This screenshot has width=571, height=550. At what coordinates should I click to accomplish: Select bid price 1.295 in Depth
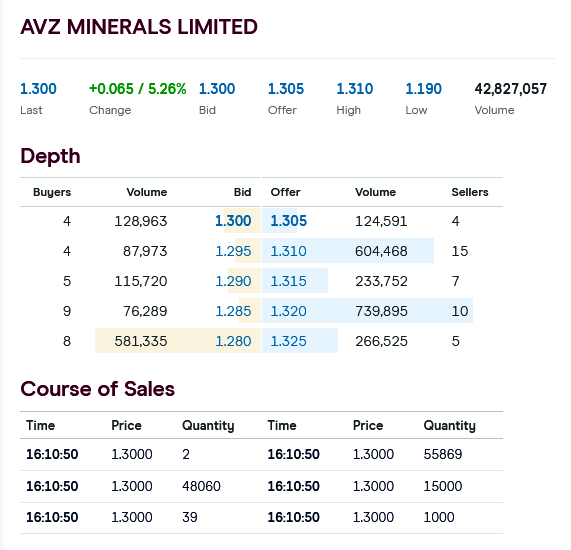[x=233, y=251]
